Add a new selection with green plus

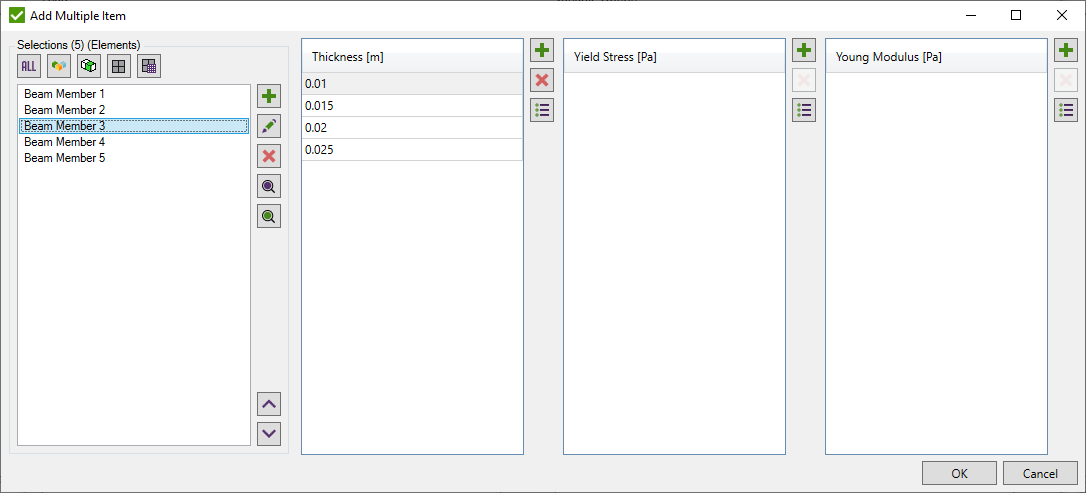pyautogui.click(x=269, y=96)
